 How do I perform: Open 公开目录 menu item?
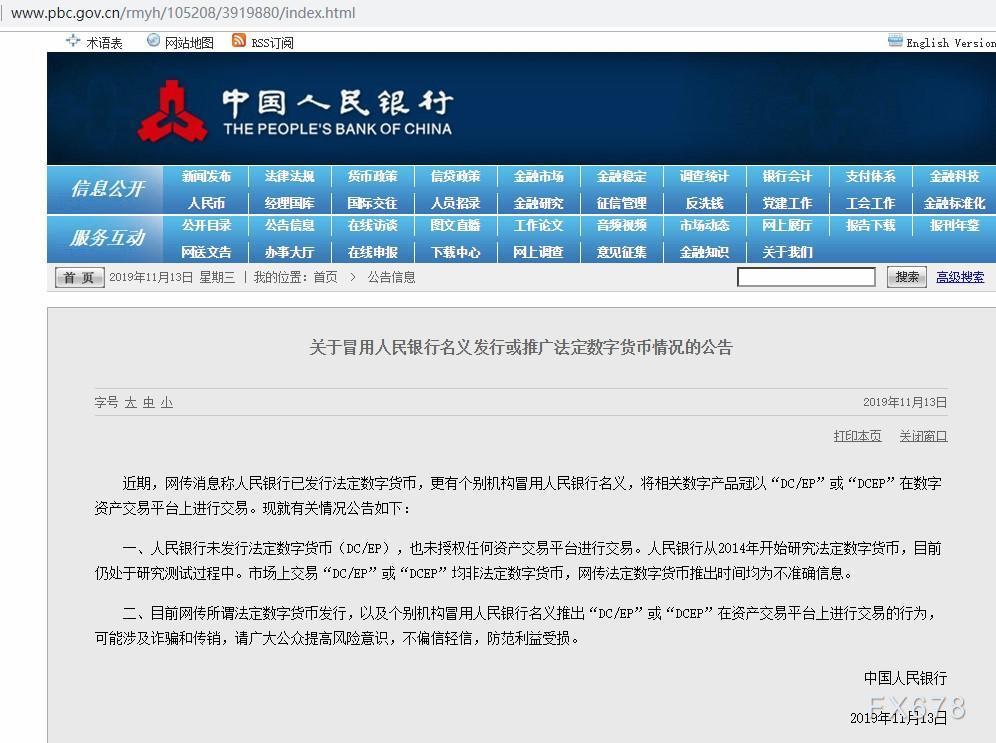(206, 225)
